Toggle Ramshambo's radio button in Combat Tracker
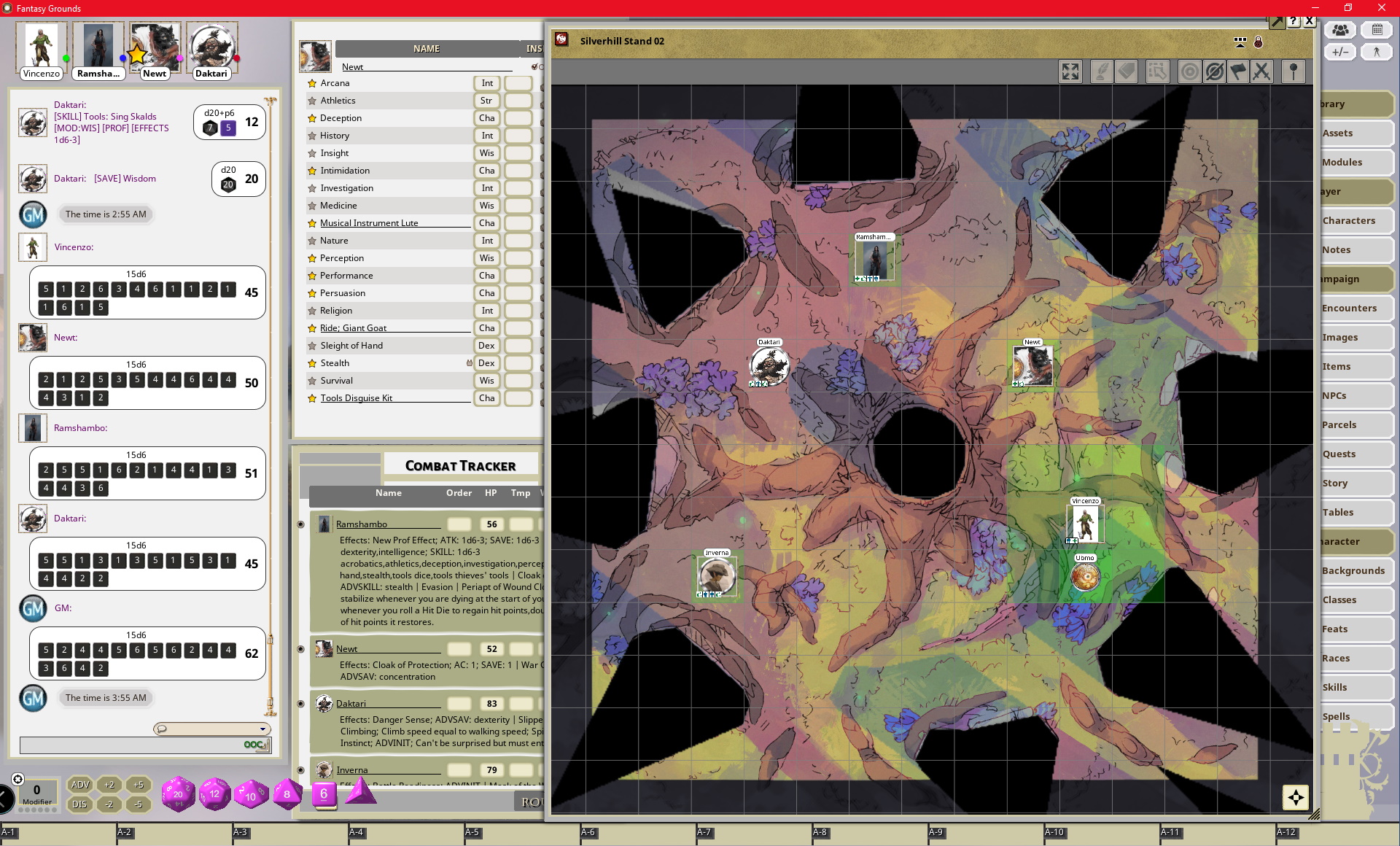The height and width of the screenshot is (846, 1400). (300, 524)
